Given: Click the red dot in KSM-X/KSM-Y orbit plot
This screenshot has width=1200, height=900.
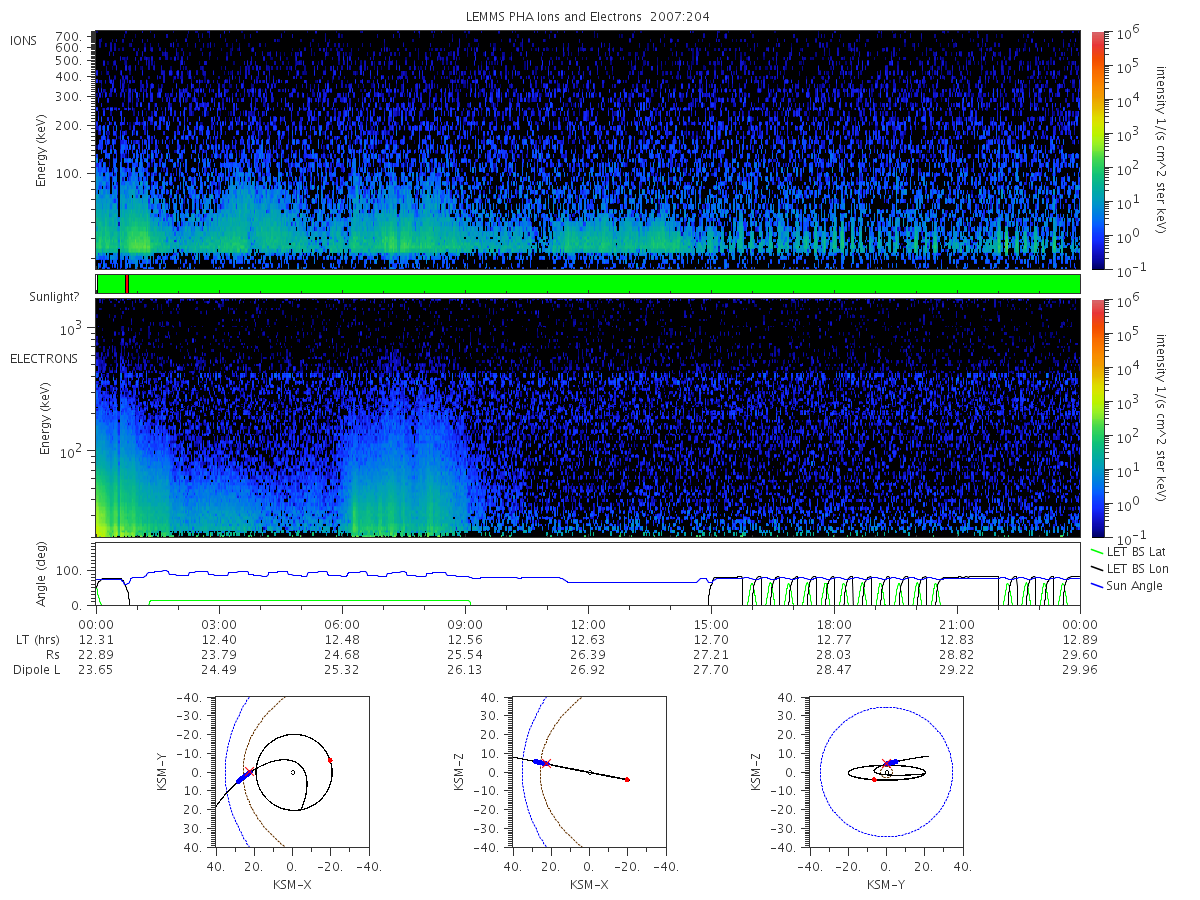Looking at the screenshot, I should (330, 760).
